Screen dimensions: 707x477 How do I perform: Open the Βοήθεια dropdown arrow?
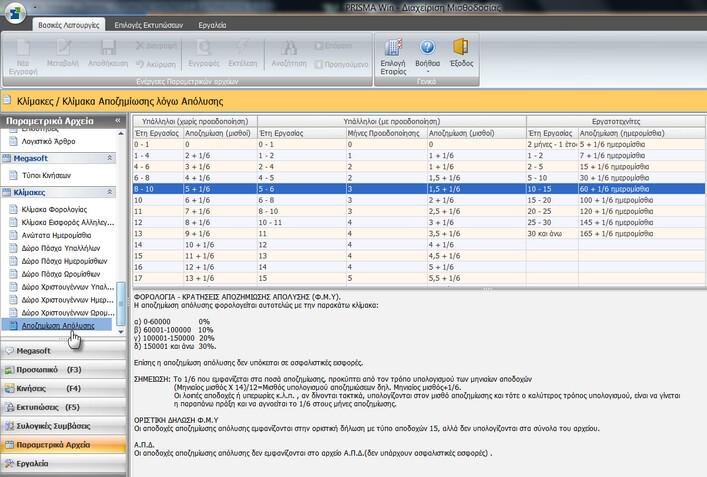pos(427,71)
